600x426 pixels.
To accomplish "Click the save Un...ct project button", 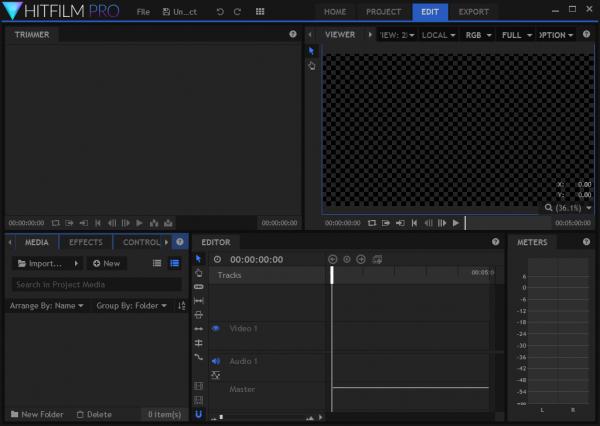I will click(179, 12).
